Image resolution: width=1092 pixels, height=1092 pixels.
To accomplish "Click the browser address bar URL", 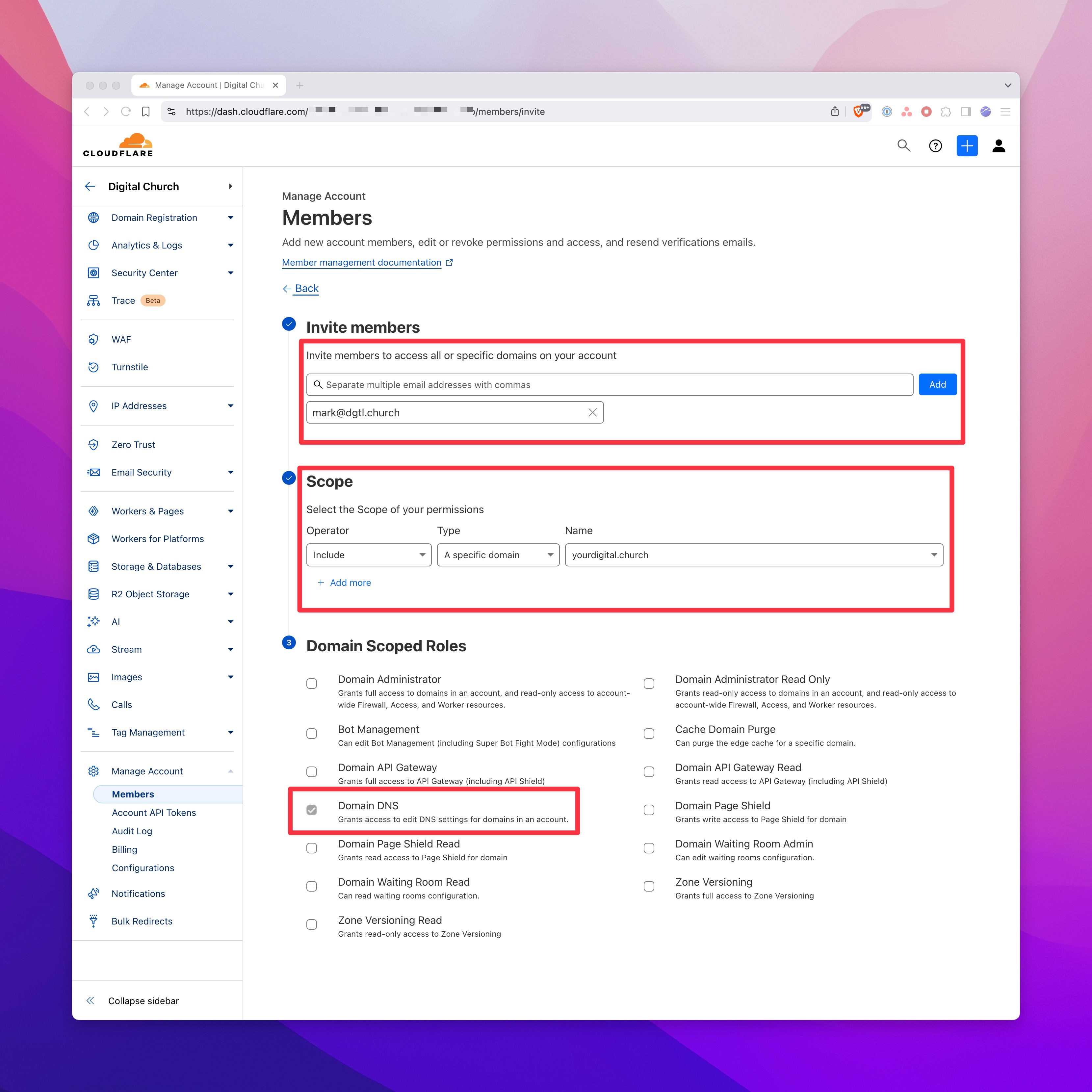I will (x=365, y=111).
